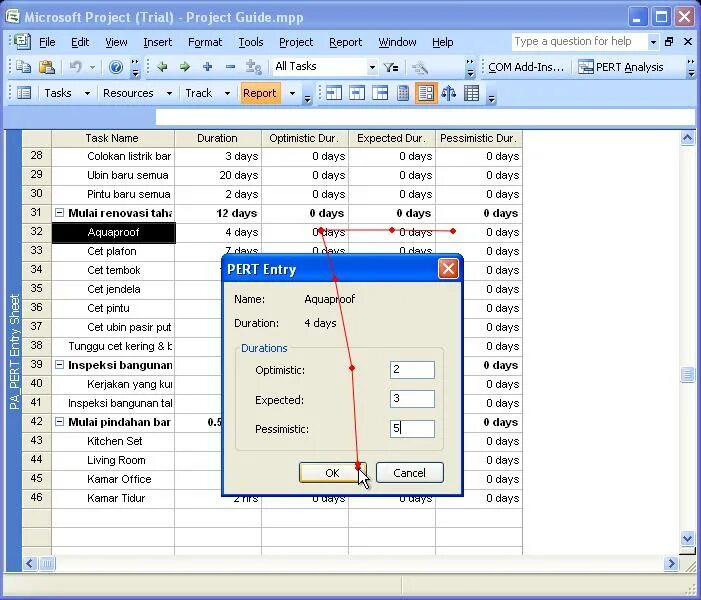Click the vertical scrollbar thumb

[x=687, y=374]
